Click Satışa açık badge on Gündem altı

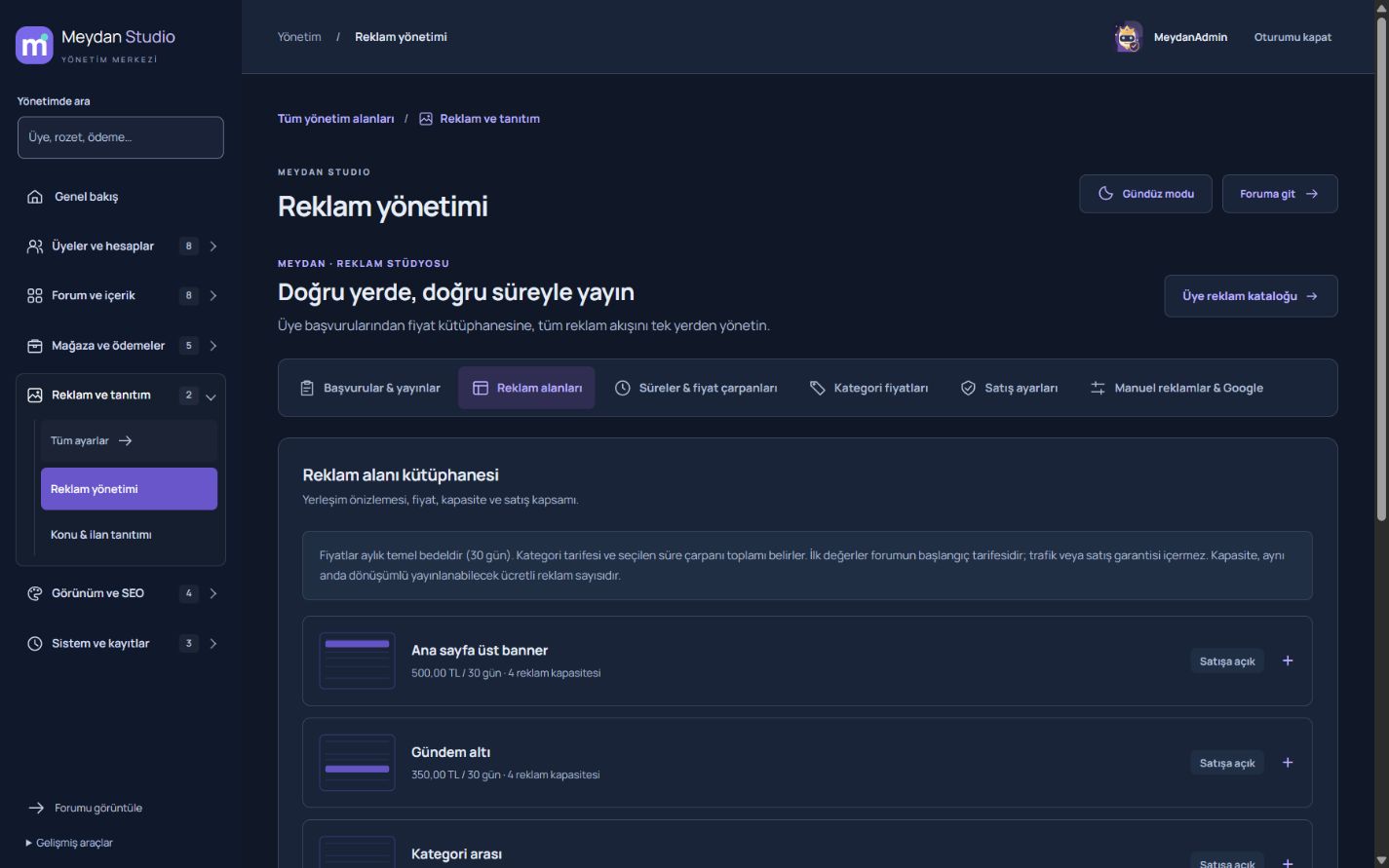tap(1227, 763)
